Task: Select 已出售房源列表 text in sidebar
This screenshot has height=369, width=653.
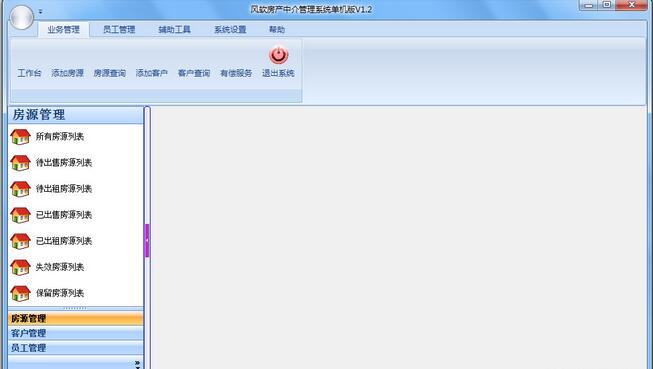Action: [64, 215]
